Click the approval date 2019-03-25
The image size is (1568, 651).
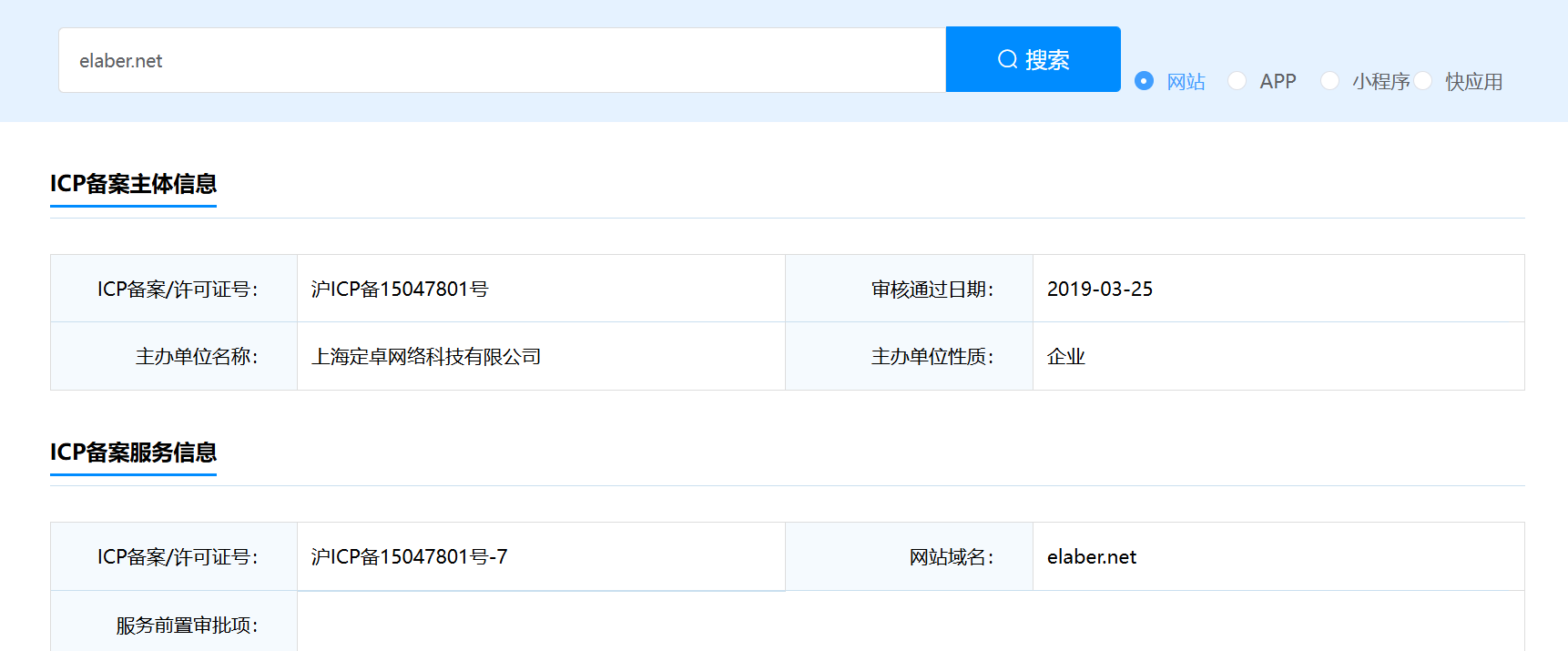[1099, 290]
